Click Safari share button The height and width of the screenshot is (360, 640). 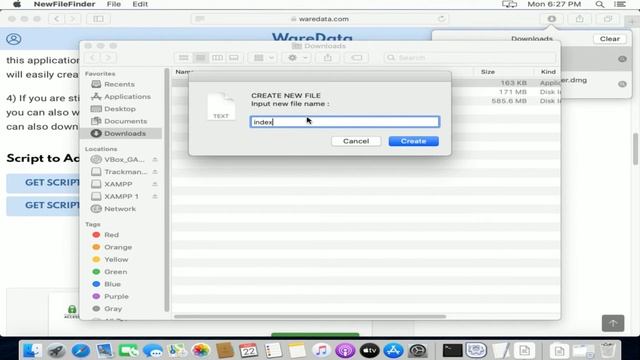point(580,19)
